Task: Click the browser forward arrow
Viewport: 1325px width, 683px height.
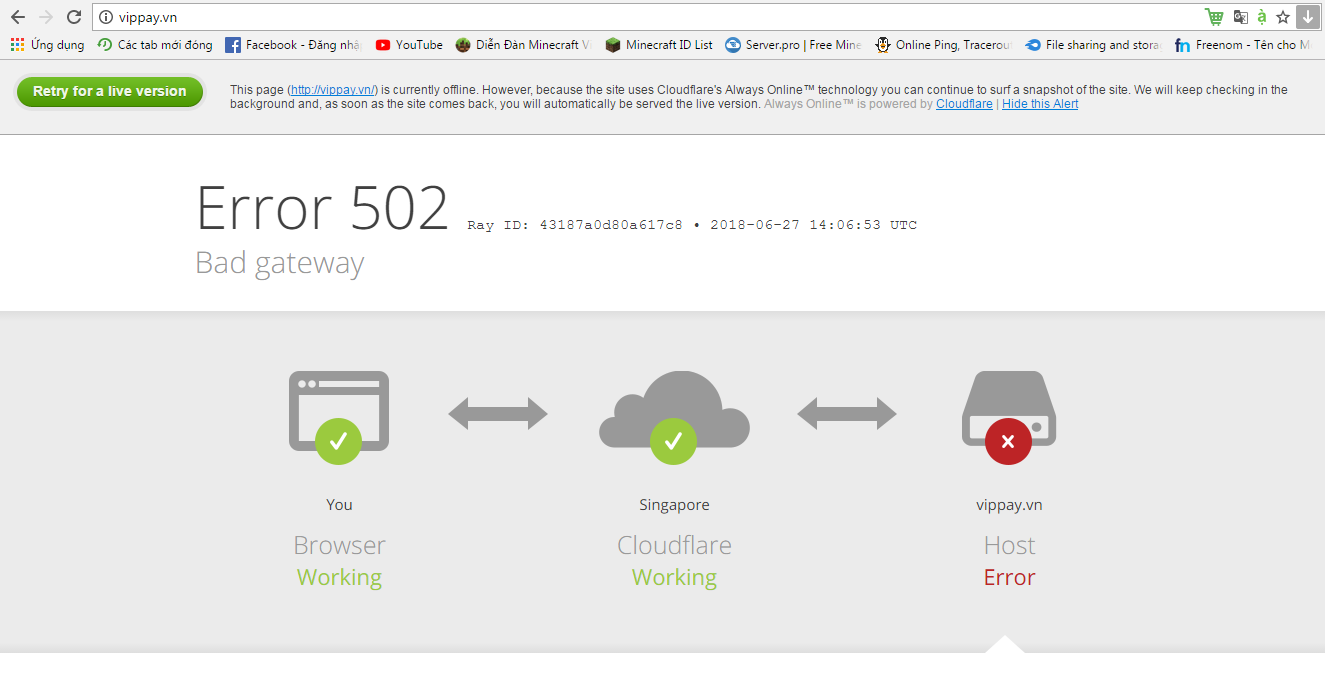Action: pos(45,17)
